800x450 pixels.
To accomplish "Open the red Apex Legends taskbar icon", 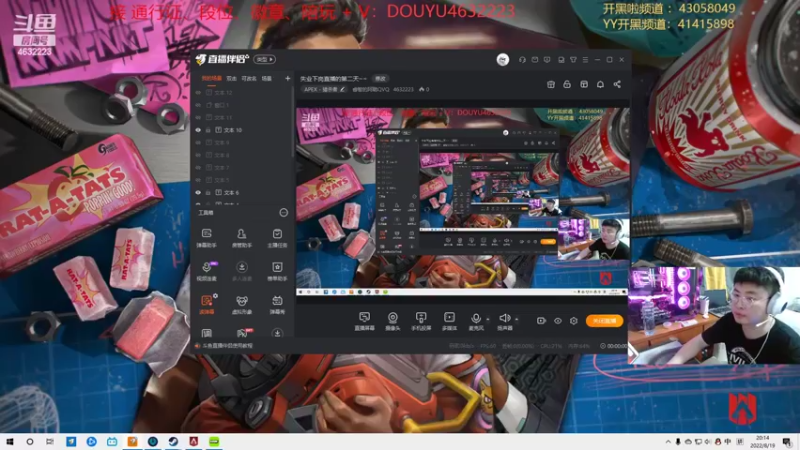I will (x=193, y=442).
